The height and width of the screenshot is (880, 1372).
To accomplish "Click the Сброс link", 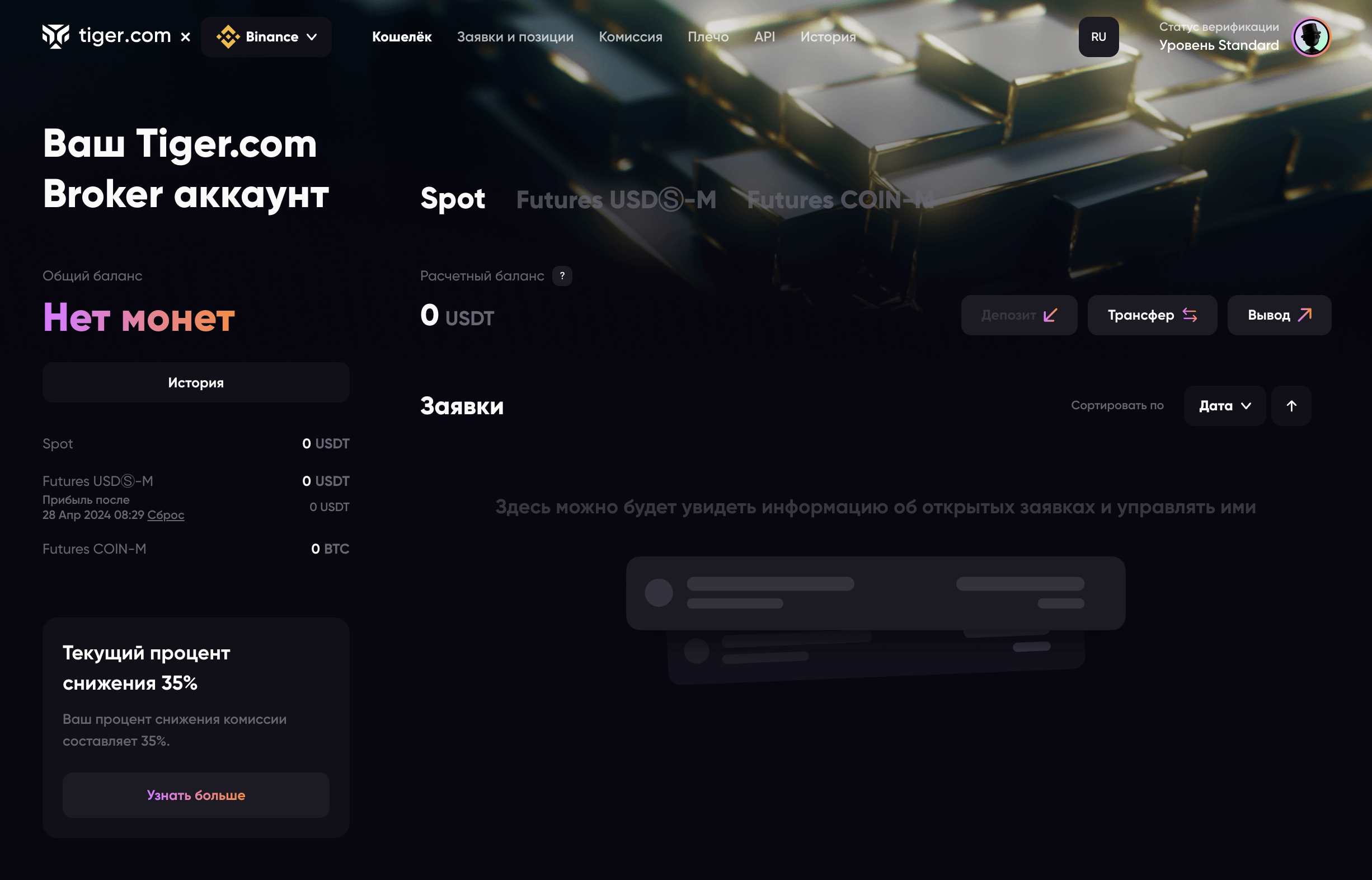I will pyautogui.click(x=166, y=515).
